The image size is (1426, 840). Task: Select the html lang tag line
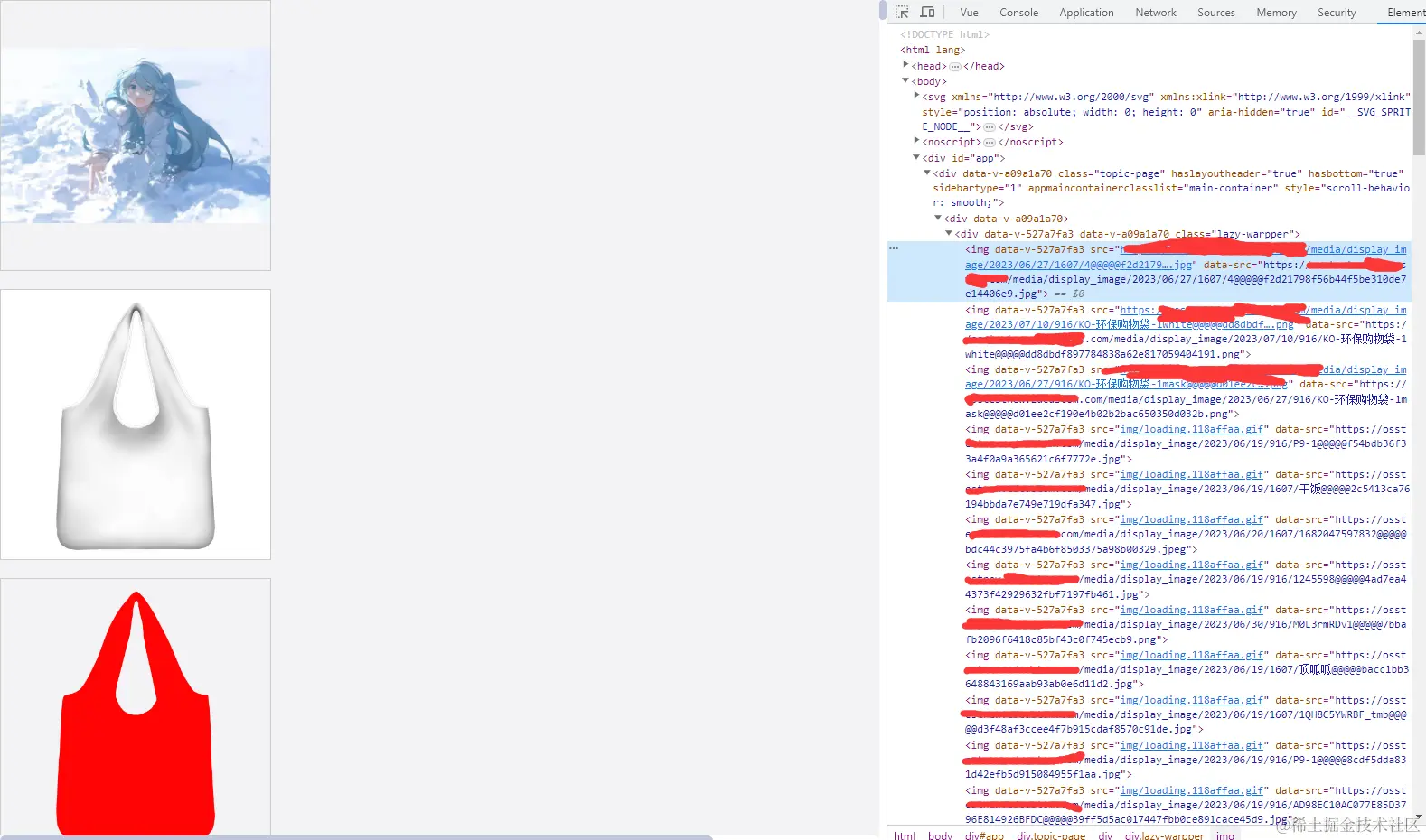point(933,51)
